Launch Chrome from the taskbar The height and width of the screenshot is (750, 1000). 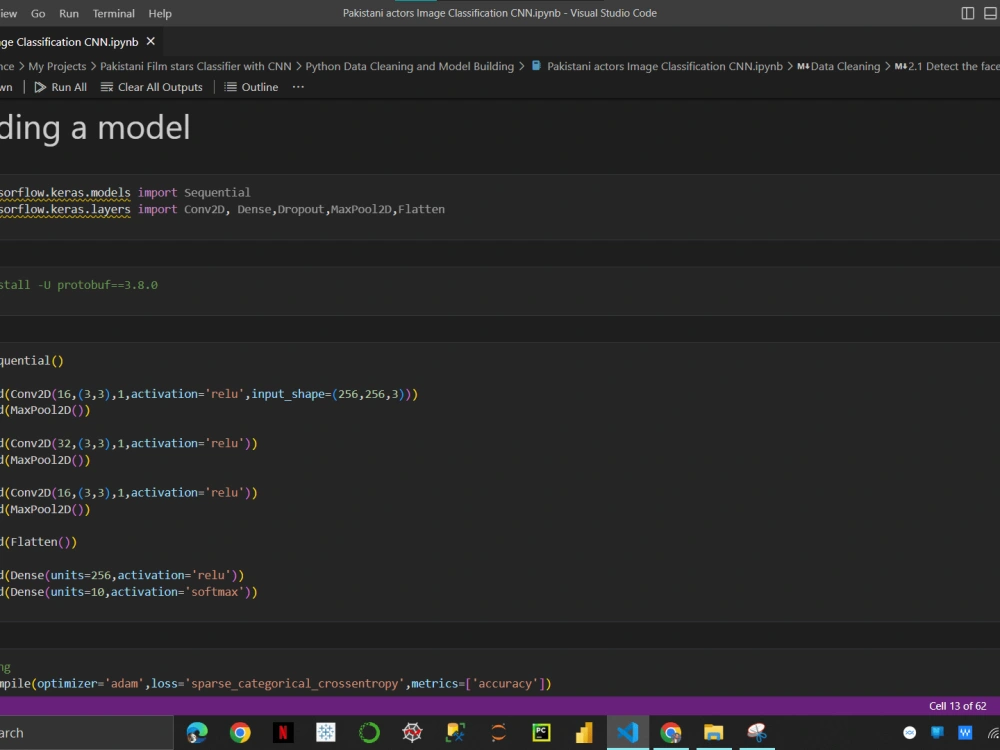click(x=240, y=733)
